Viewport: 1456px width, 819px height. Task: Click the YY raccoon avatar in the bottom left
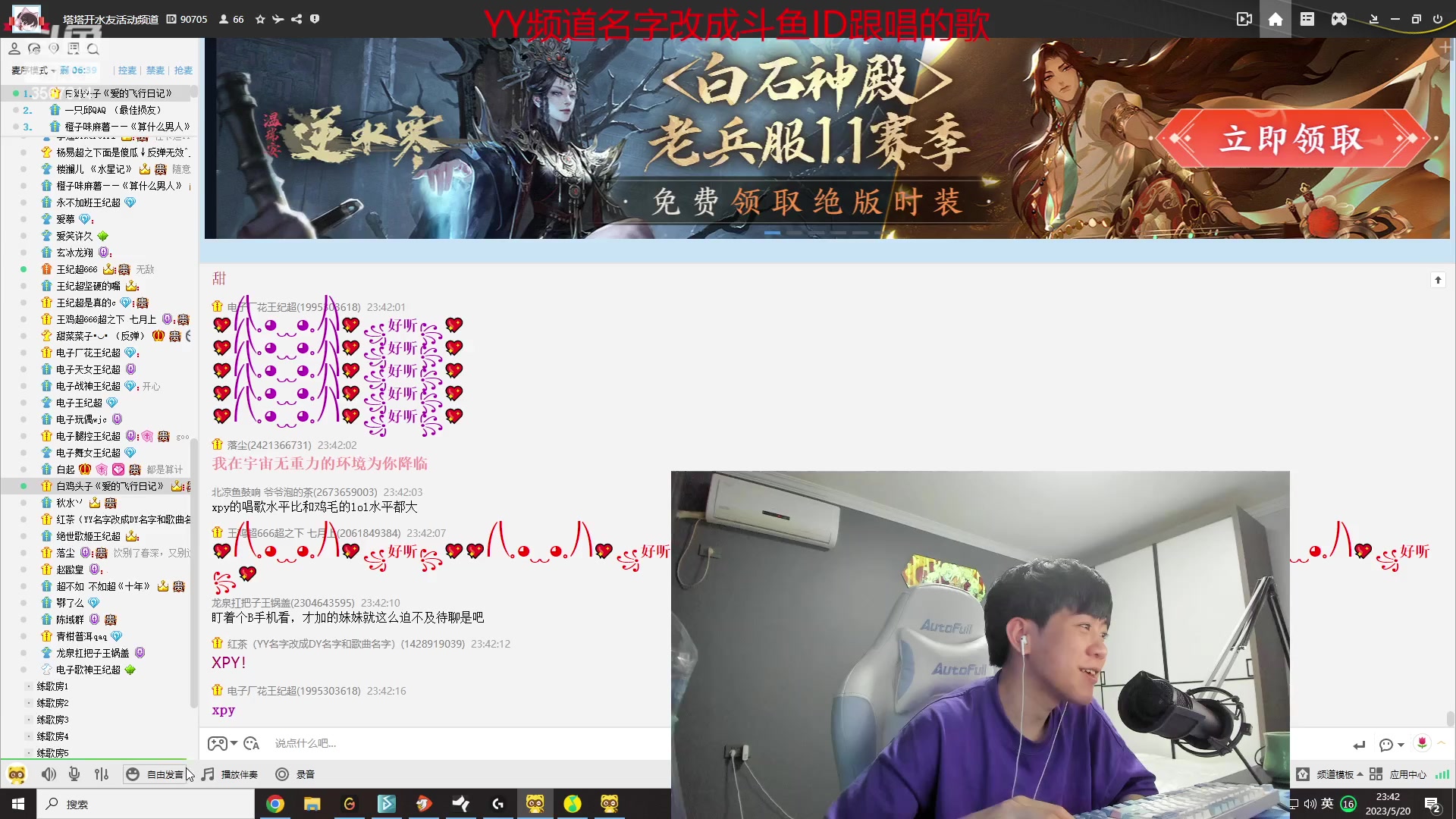pyautogui.click(x=17, y=774)
